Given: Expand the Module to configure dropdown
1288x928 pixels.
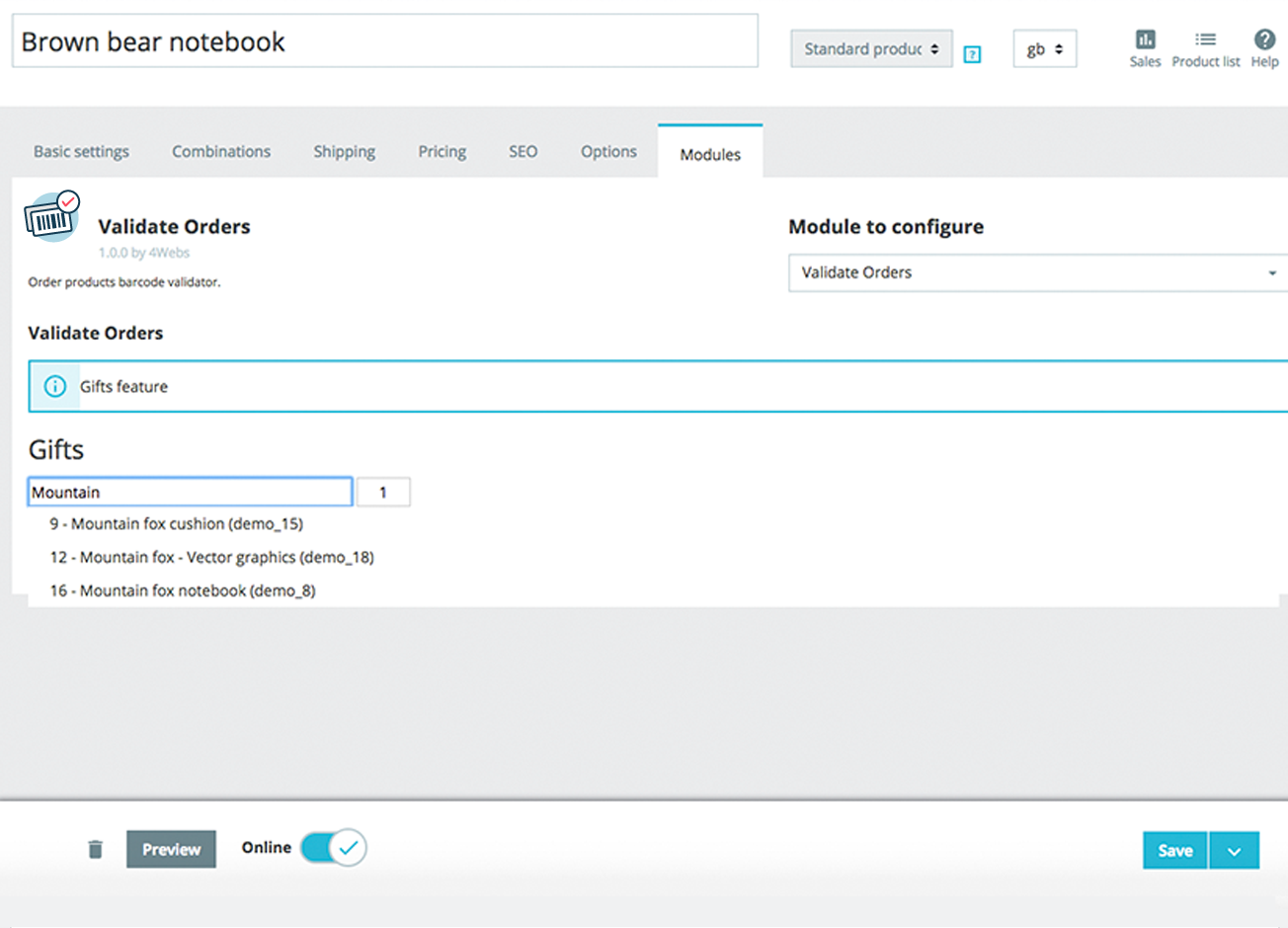Looking at the screenshot, I should click(1038, 272).
